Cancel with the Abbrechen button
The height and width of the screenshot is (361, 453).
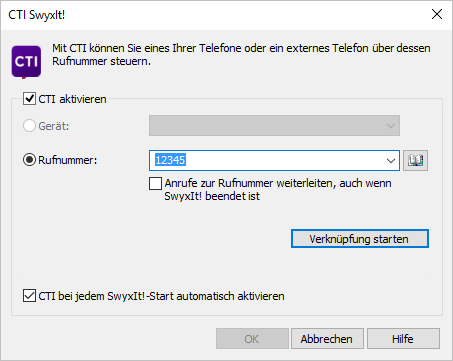(327, 339)
